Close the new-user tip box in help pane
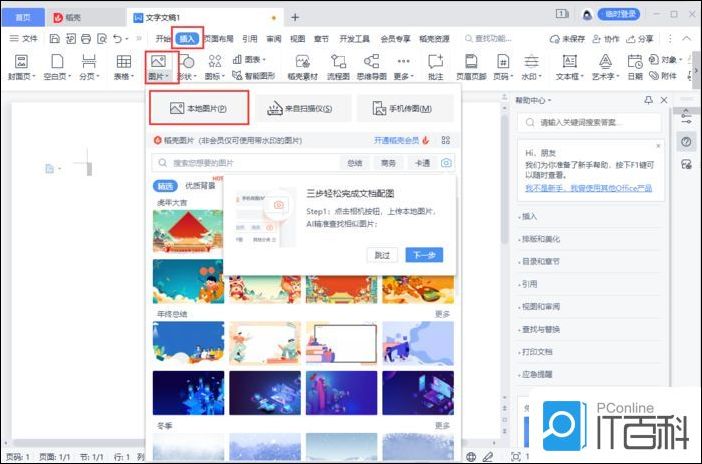This screenshot has width=702, height=464. [x=658, y=146]
